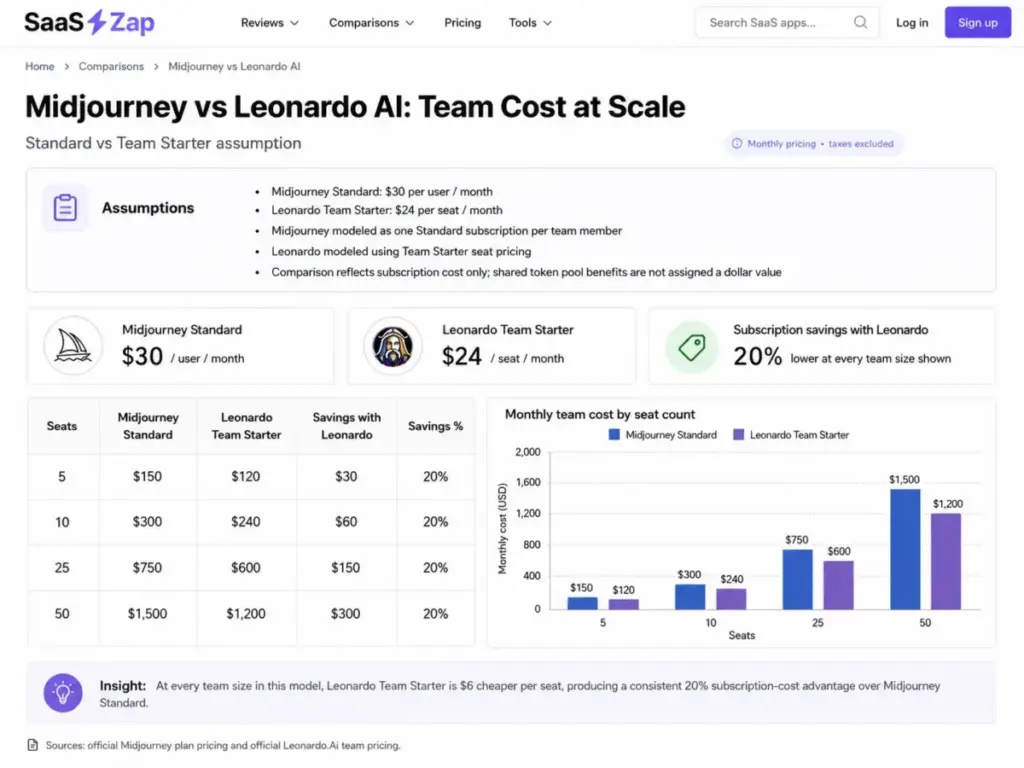Click the Log in link
The image size is (1024, 768).
pos(912,23)
